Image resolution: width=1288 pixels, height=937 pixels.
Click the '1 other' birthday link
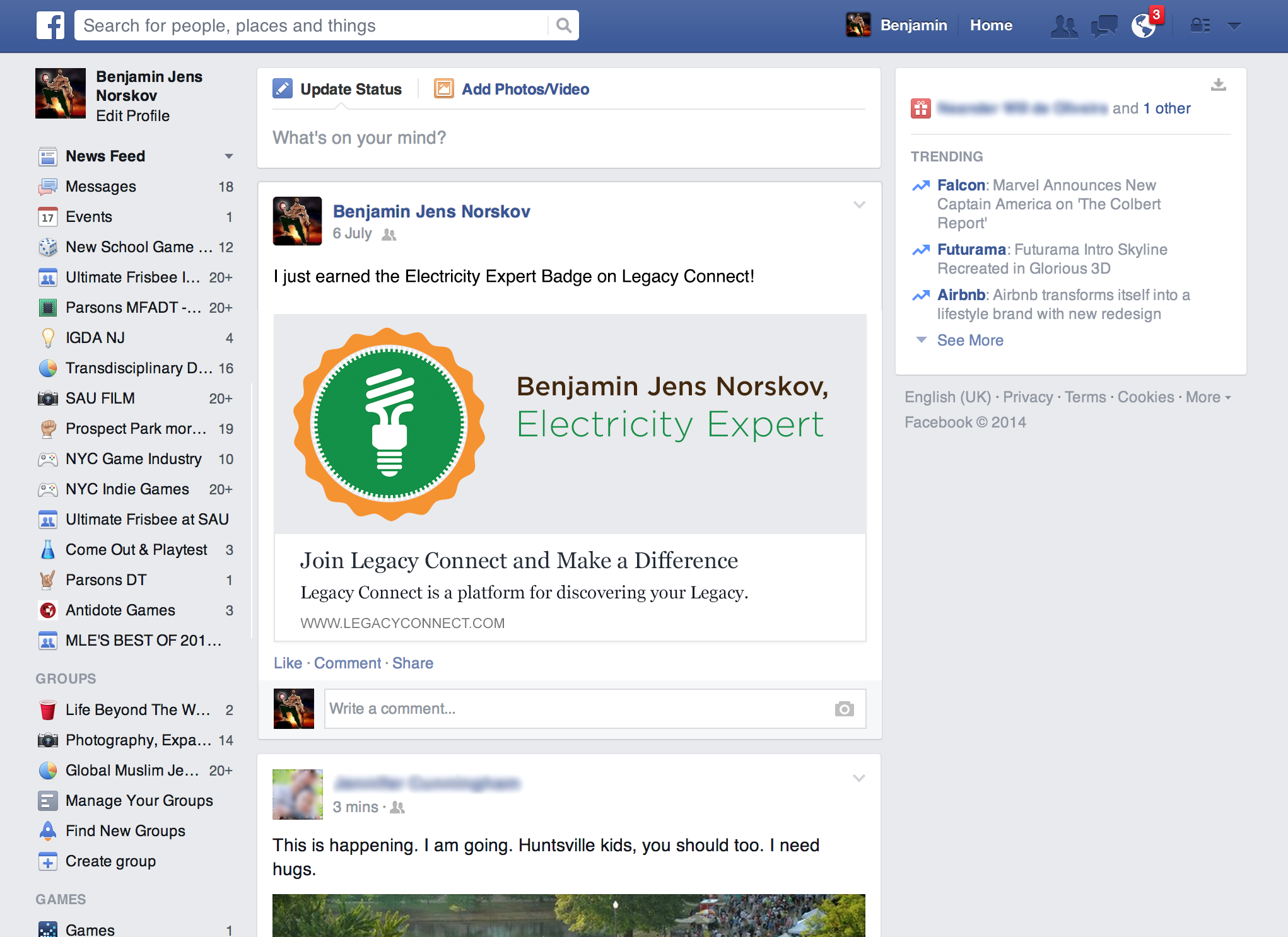click(x=1167, y=108)
